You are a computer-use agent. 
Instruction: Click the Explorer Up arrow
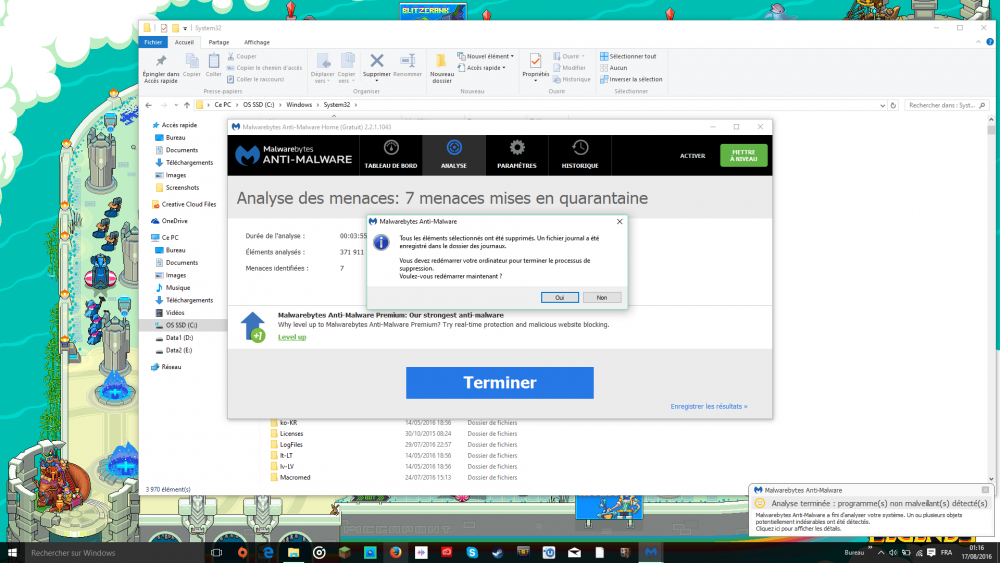pos(187,105)
